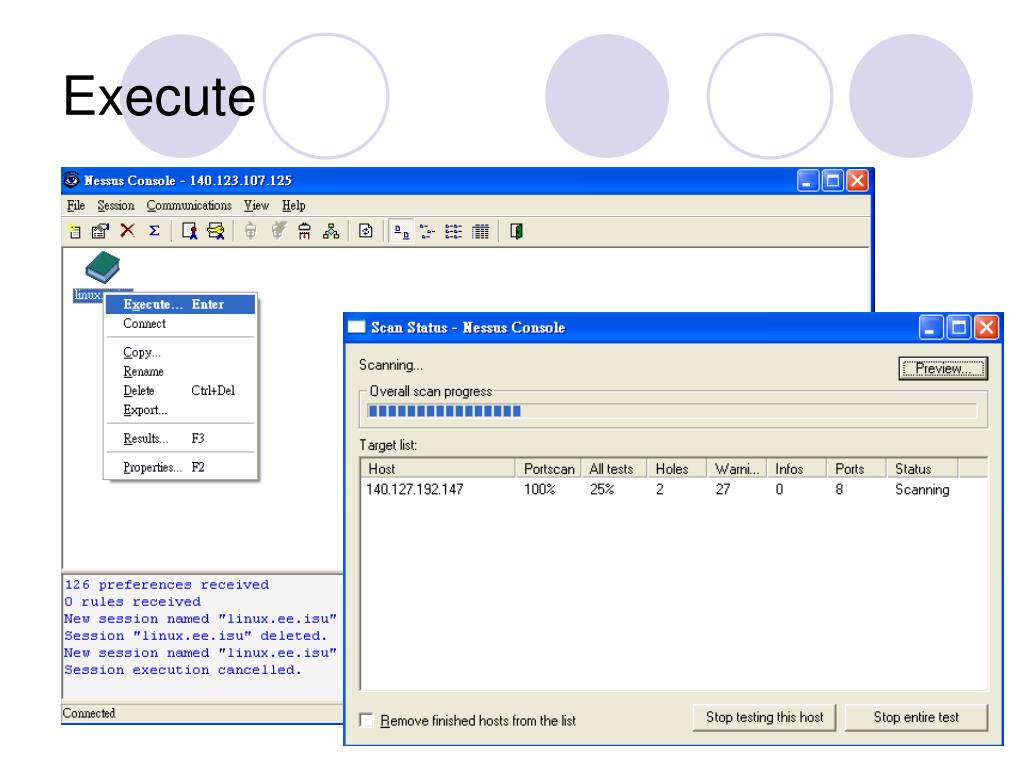The image size is (1024, 768).
Task: Click the black gate toolbar icon
Action: tap(304, 231)
